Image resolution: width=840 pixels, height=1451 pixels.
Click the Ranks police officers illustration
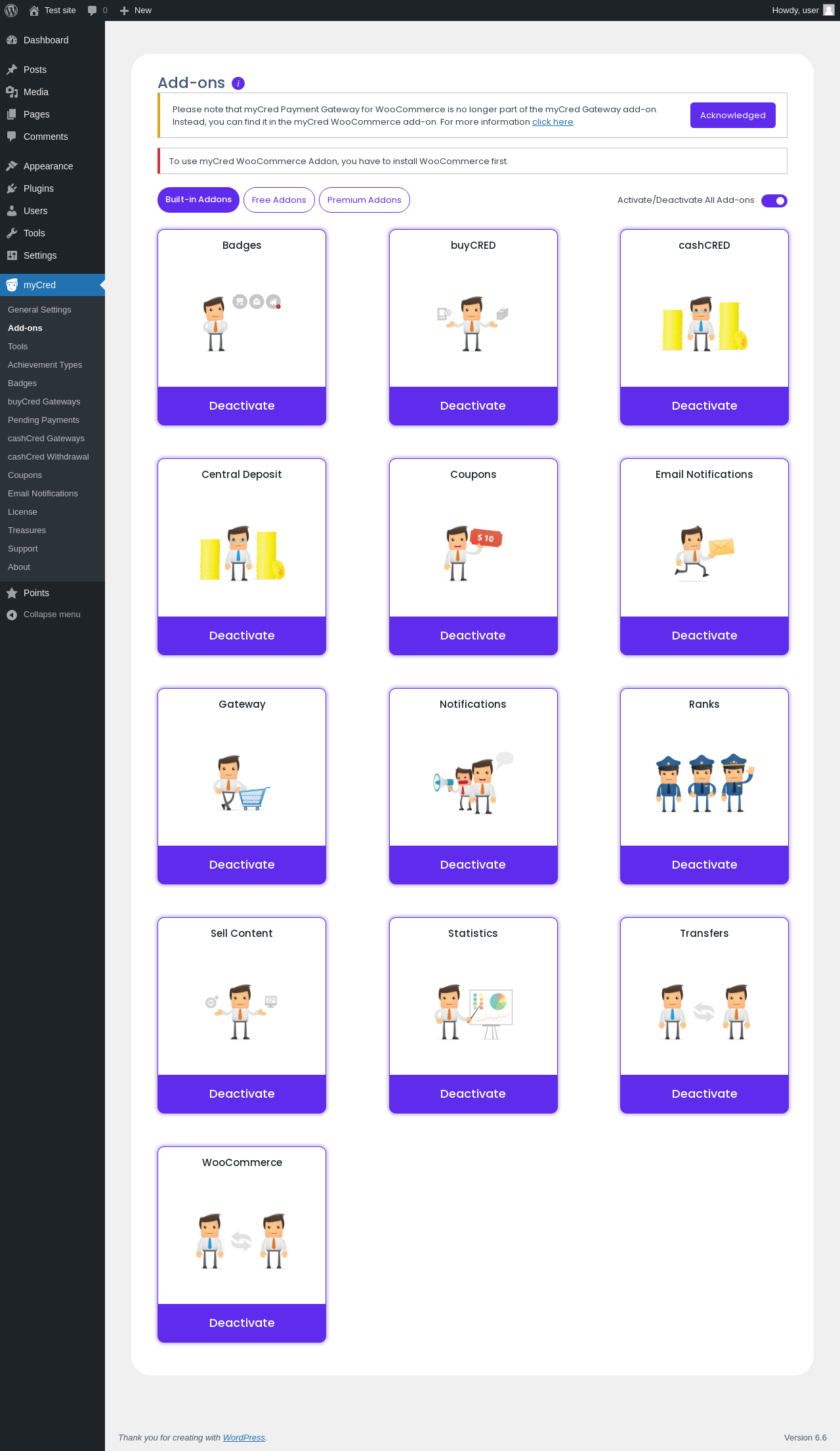(704, 783)
